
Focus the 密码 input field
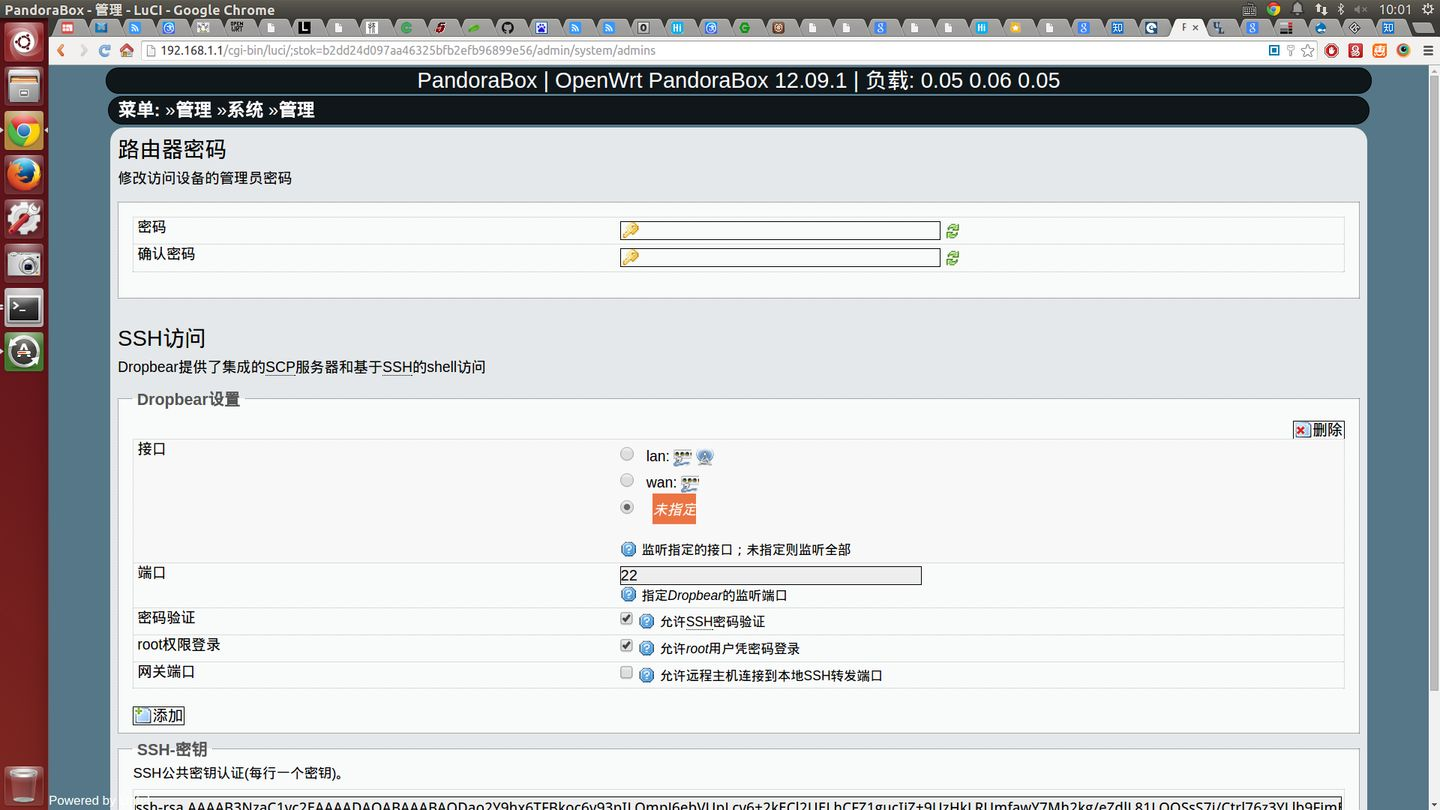[780, 231]
